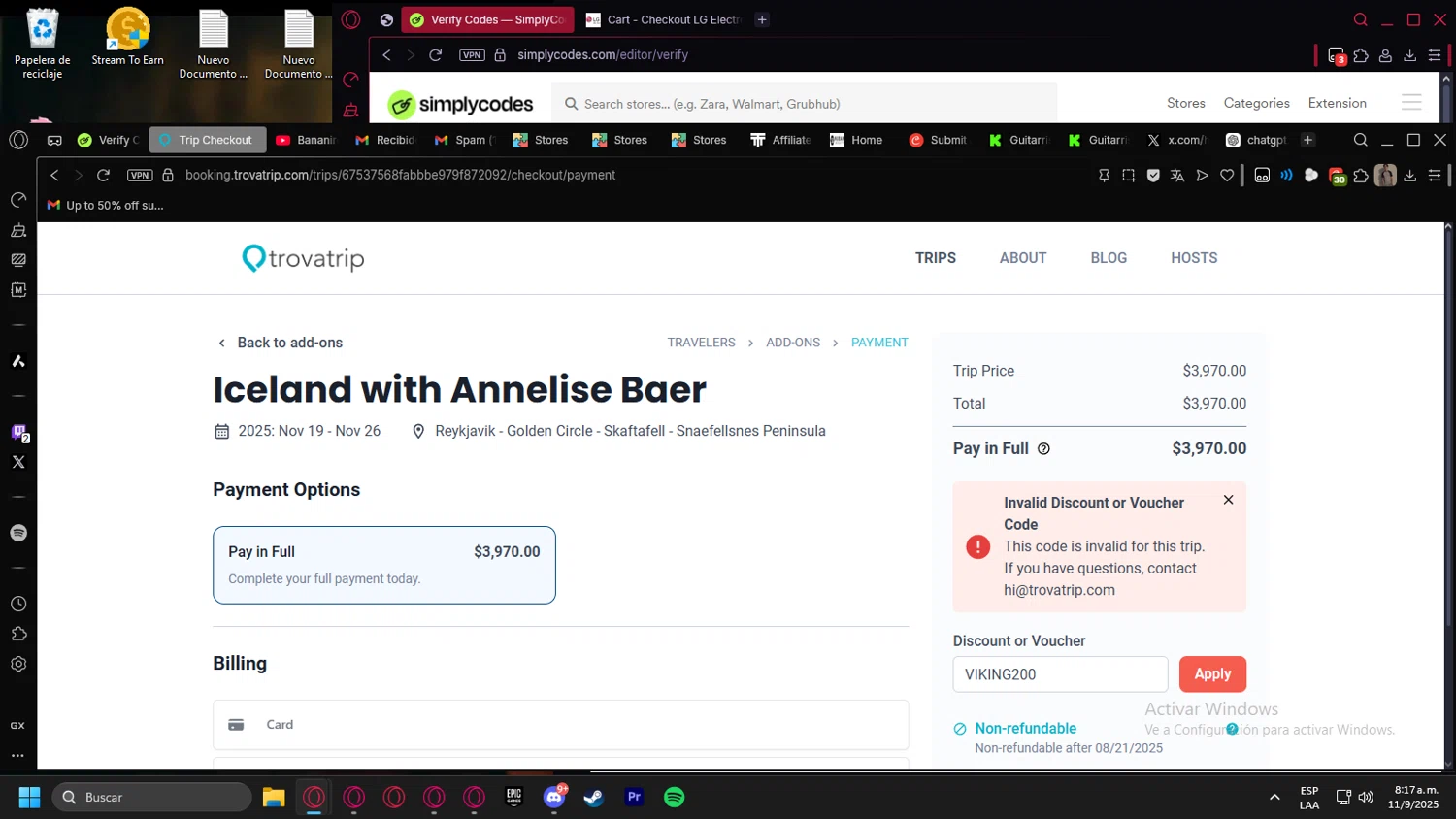The height and width of the screenshot is (819, 1456).
Task: Click Stores in the SimplyCodes header
Action: [1186, 103]
